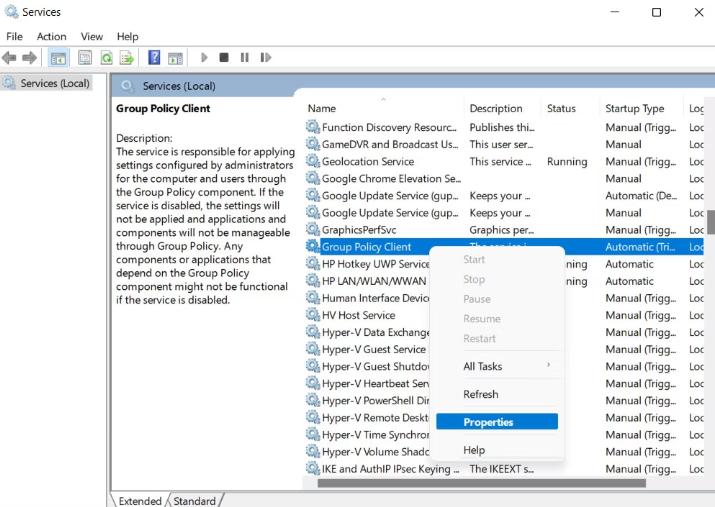Open the Properties sheet toolbar icon

tap(85, 57)
